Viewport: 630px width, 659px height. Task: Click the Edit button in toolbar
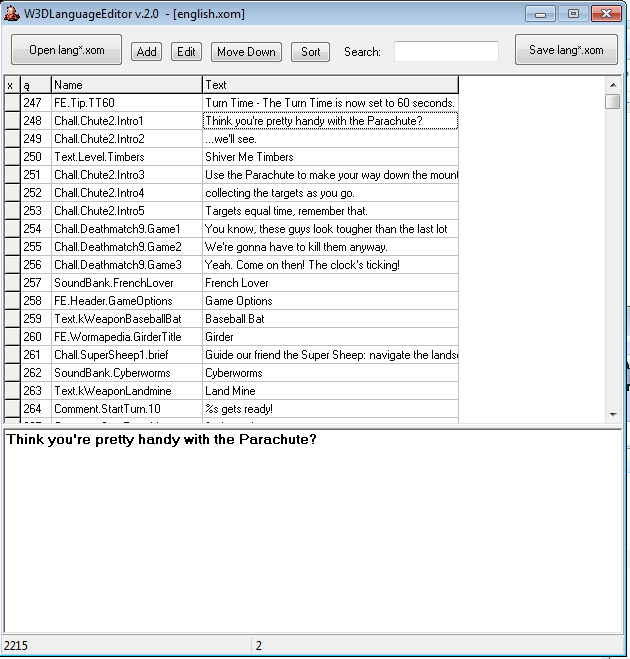coord(186,52)
